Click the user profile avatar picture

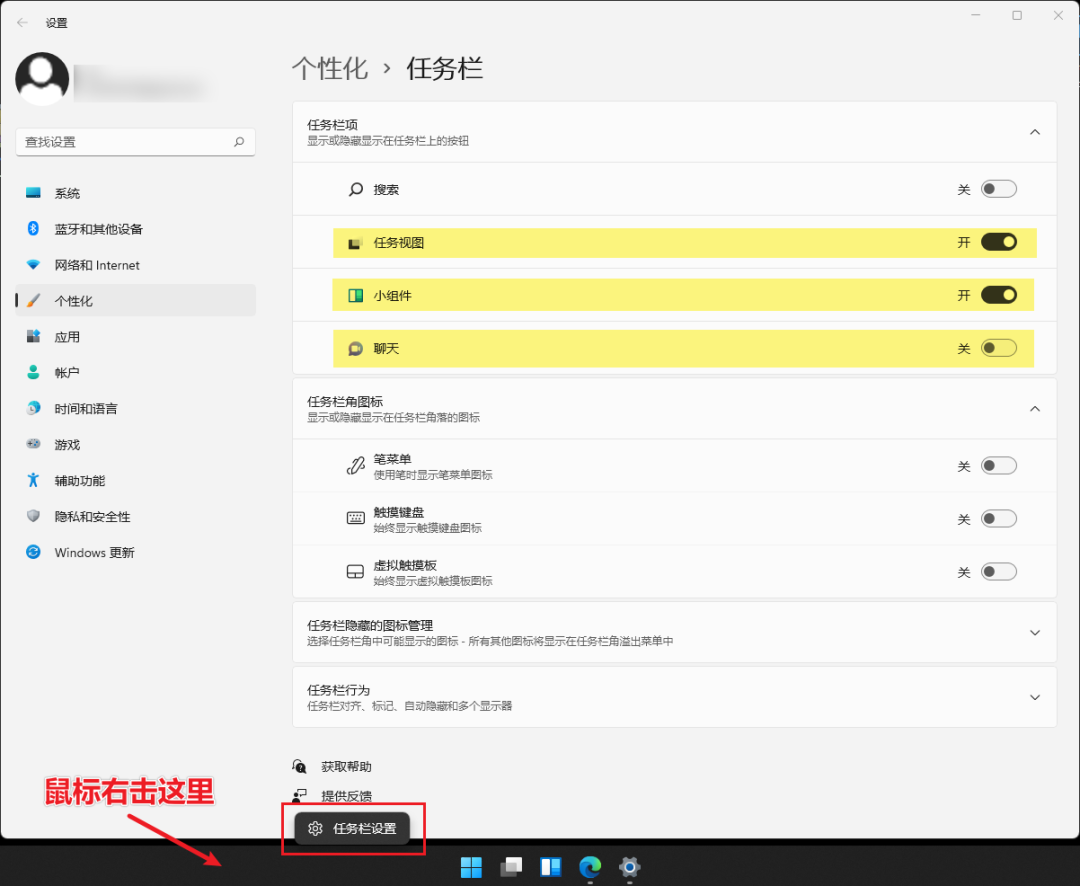click(42, 79)
